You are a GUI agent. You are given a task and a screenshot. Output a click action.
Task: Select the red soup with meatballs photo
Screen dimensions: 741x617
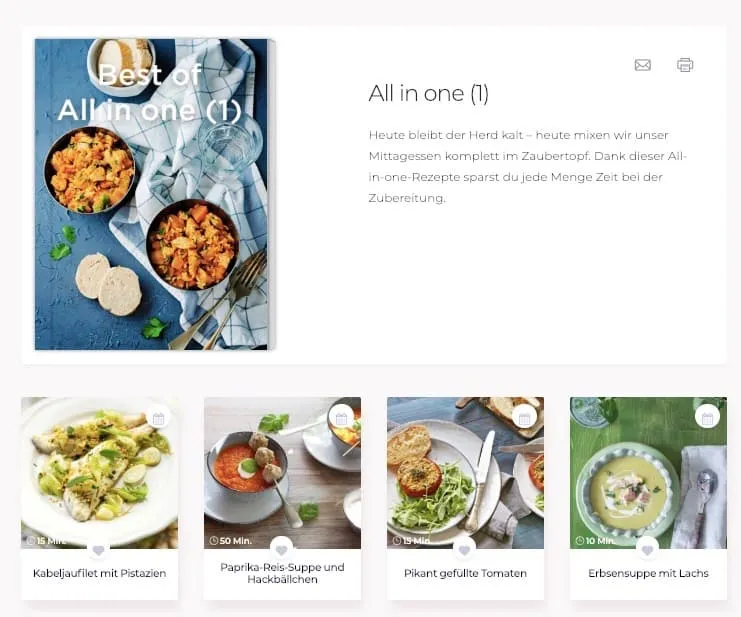pos(282,472)
